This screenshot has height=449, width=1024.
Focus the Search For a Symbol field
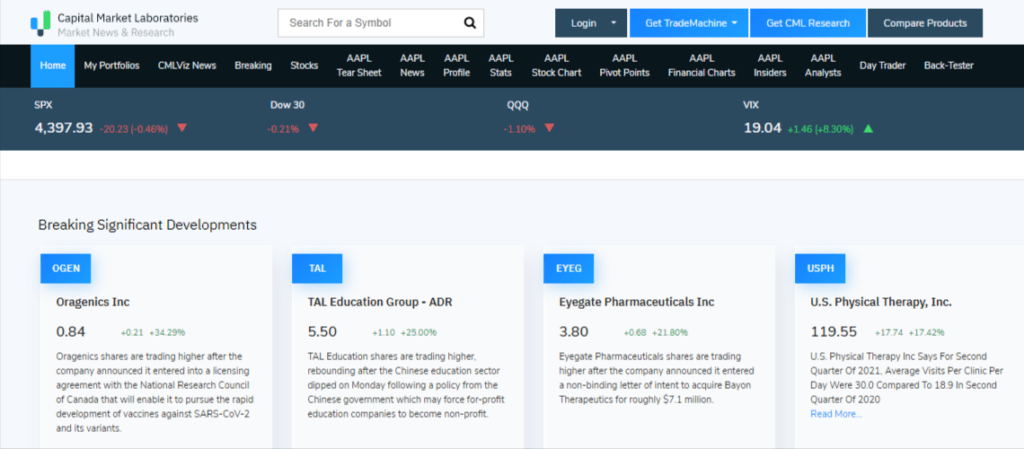pos(381,23)
